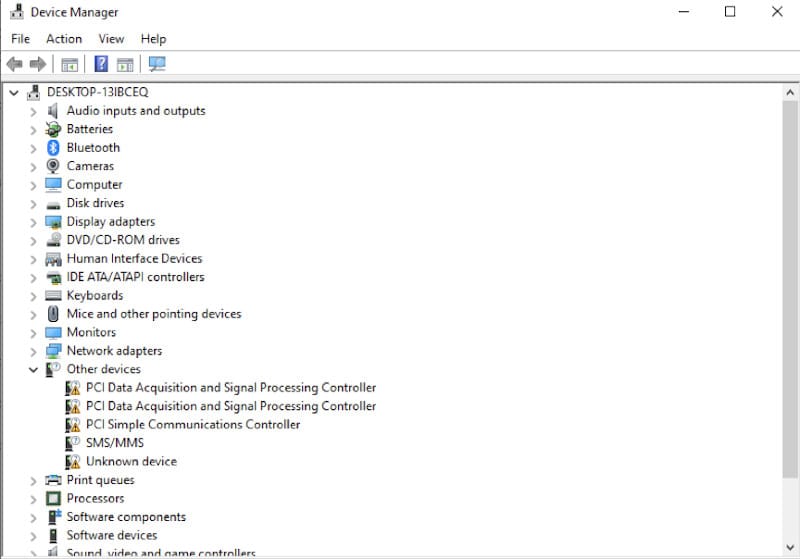Click the Batteries category icon
Screen dimensions: 800x559
[53, 129]
